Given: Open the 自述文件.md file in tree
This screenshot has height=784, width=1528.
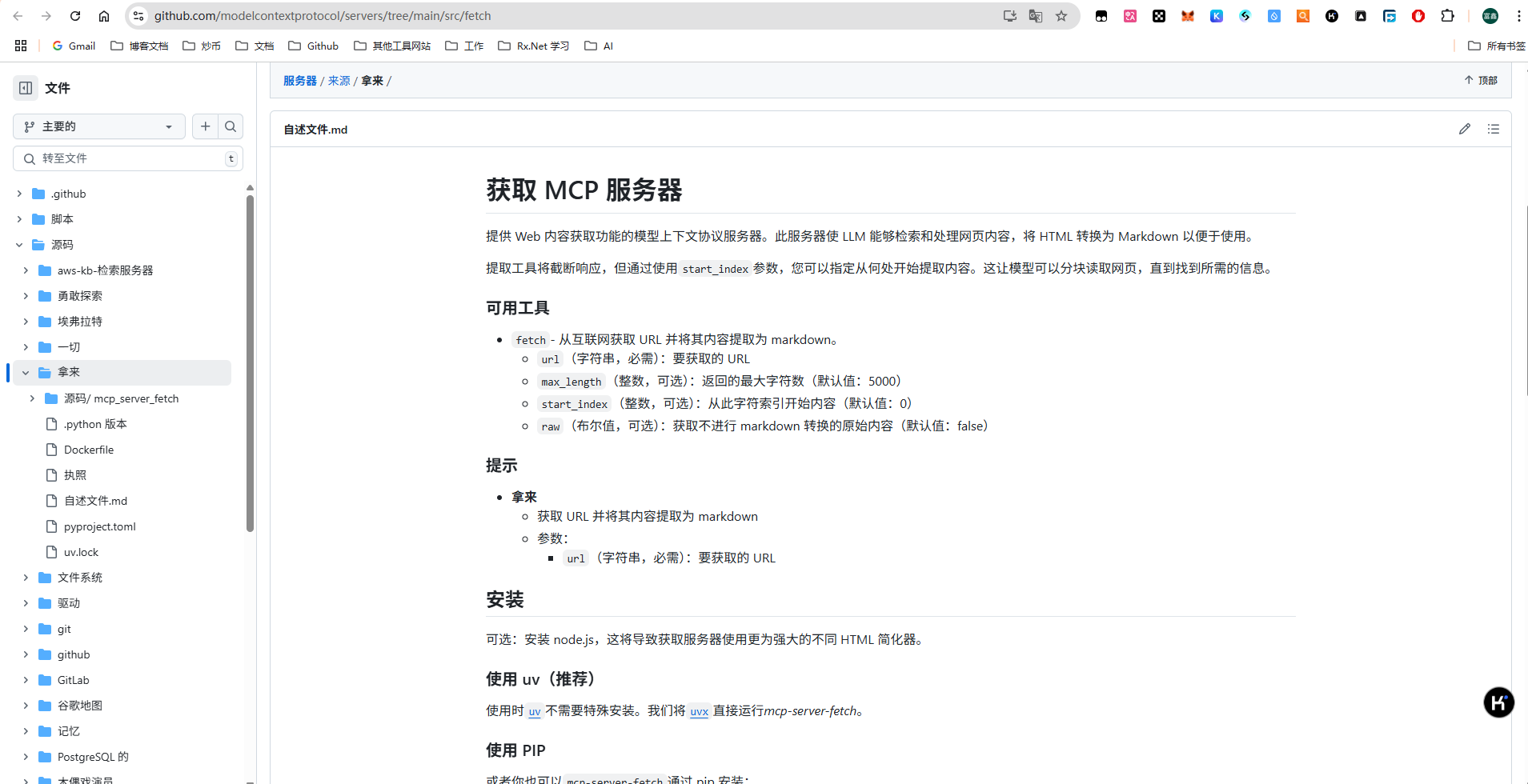Looking at the screenshot, I should coord(95,501).
